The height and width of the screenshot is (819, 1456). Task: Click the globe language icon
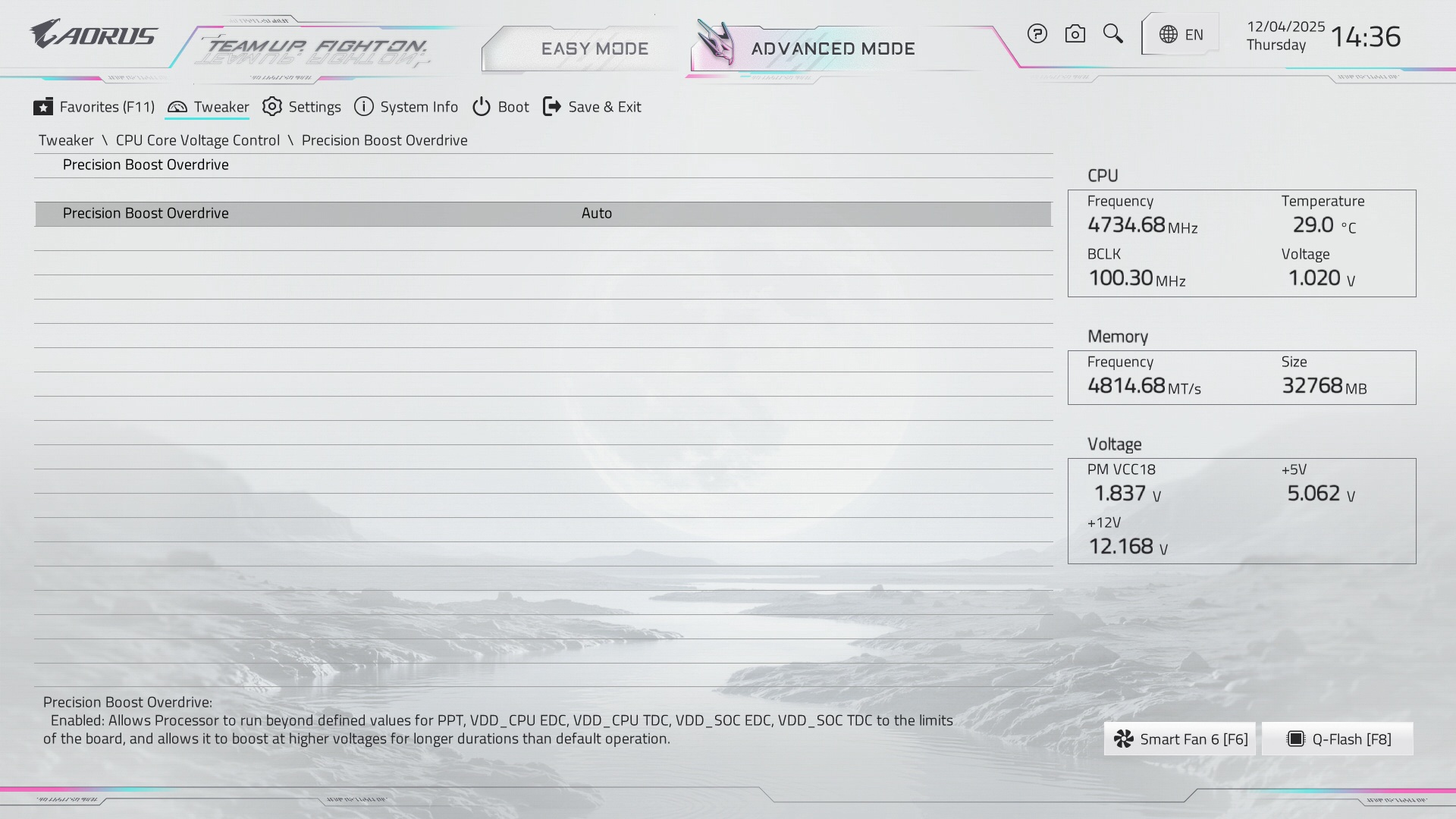click(1169, 34)
